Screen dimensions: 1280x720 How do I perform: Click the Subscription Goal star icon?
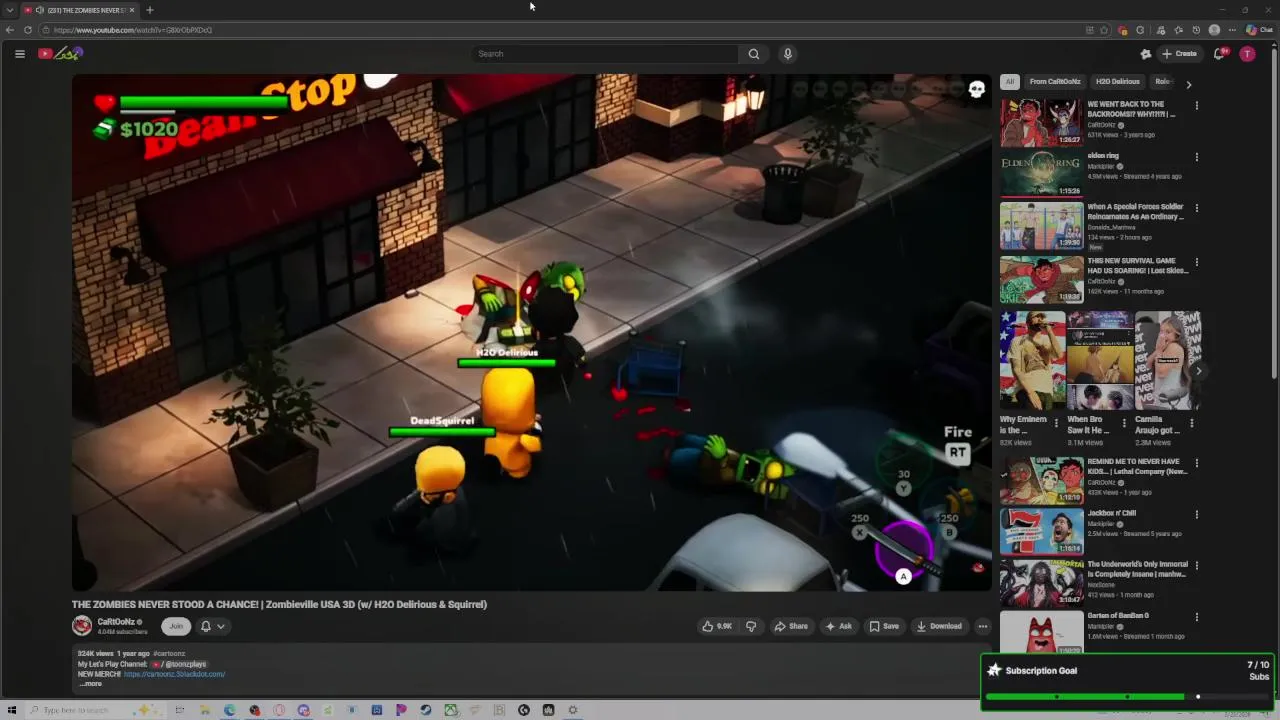click(x=994, y=670)
